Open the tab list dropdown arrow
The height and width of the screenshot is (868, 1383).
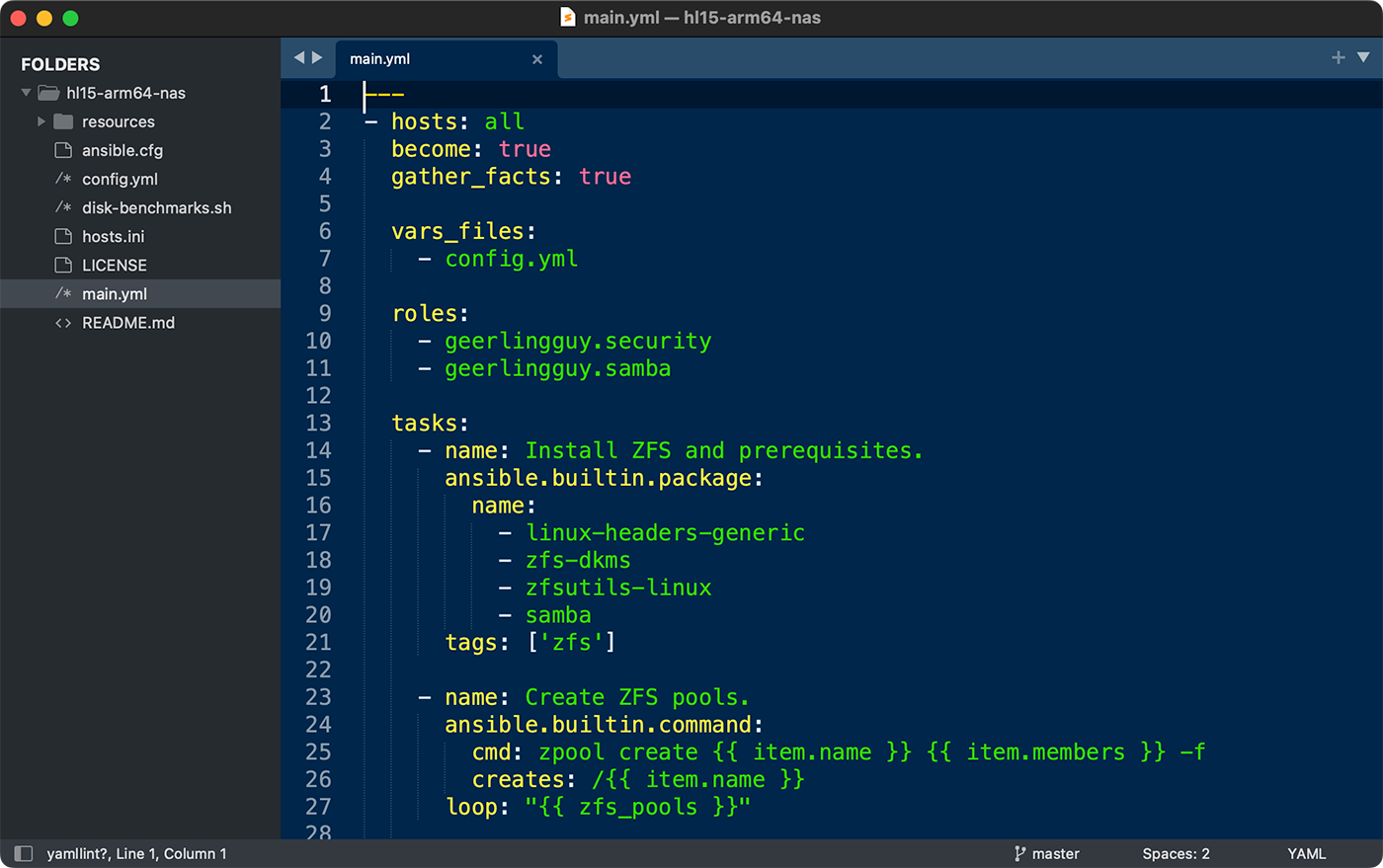1363,57
